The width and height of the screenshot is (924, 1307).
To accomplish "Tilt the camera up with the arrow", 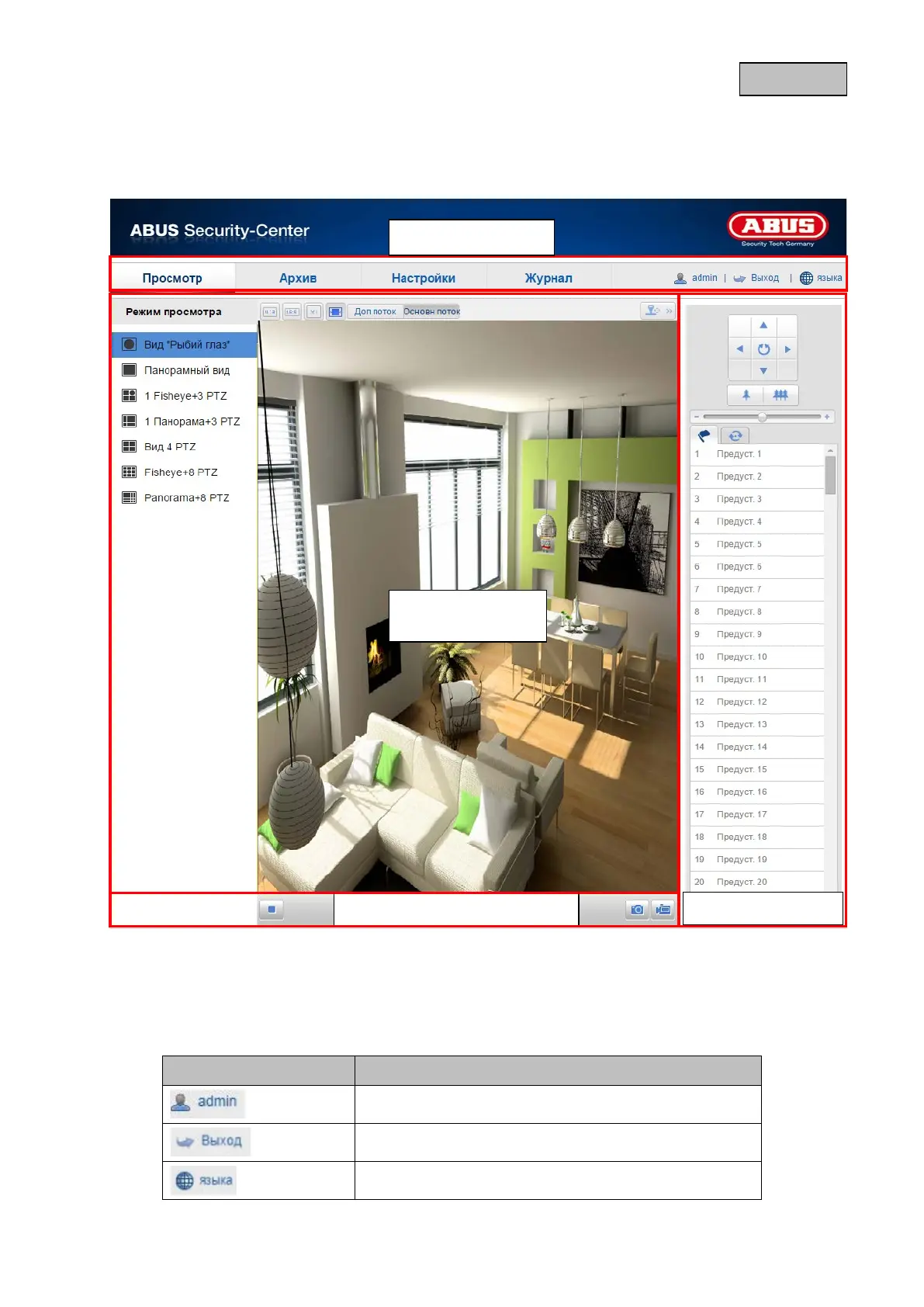I will click(763, 325).
